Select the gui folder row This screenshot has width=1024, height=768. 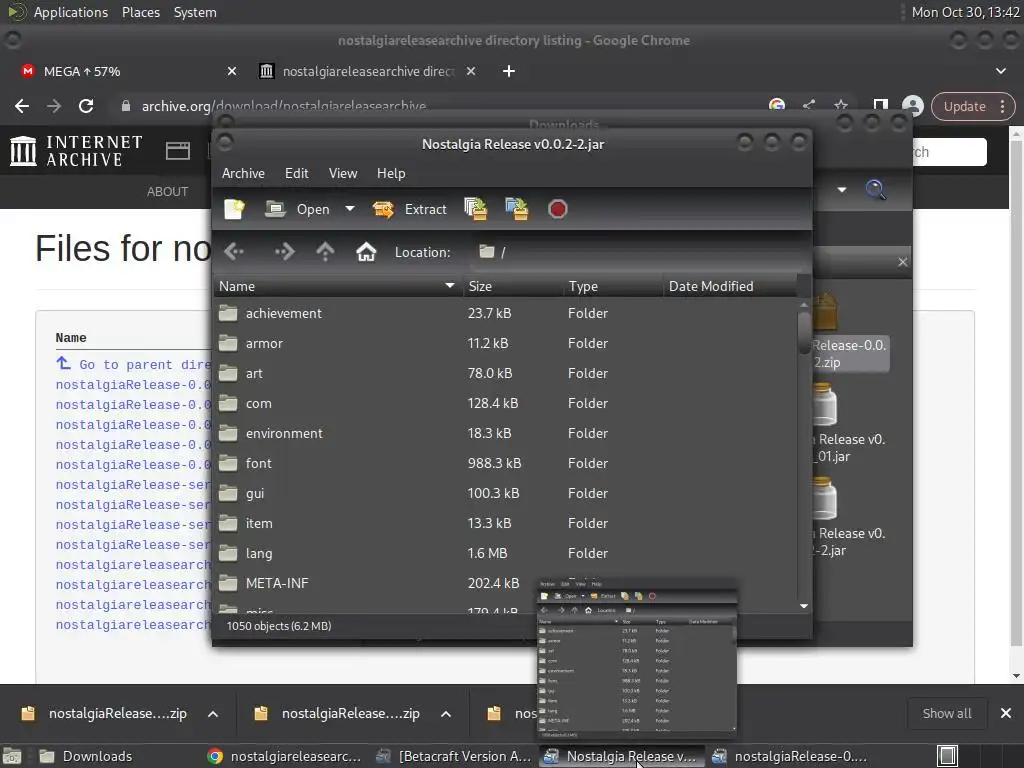pyautogui.click(x=505, y=494)
